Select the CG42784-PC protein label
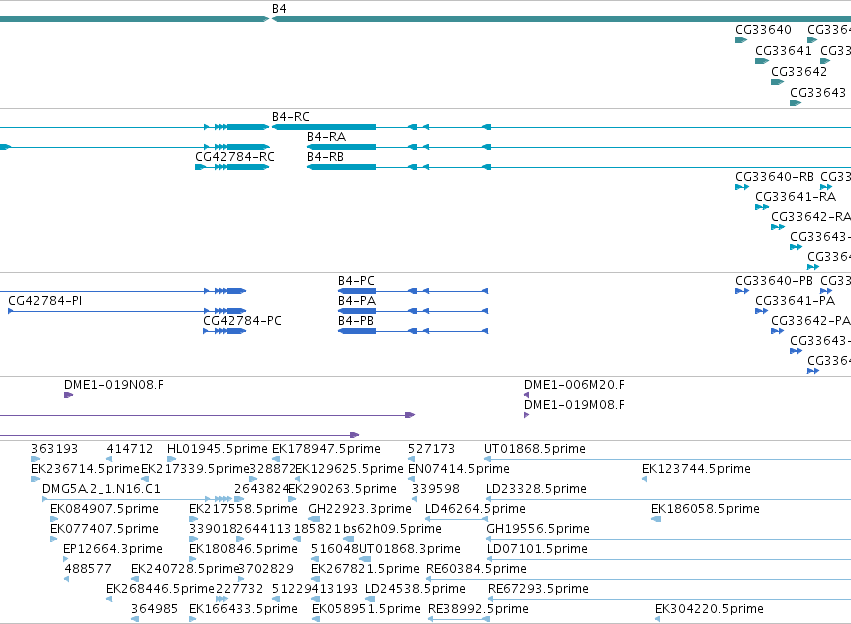The image size is (851, 624). point(243,321)
